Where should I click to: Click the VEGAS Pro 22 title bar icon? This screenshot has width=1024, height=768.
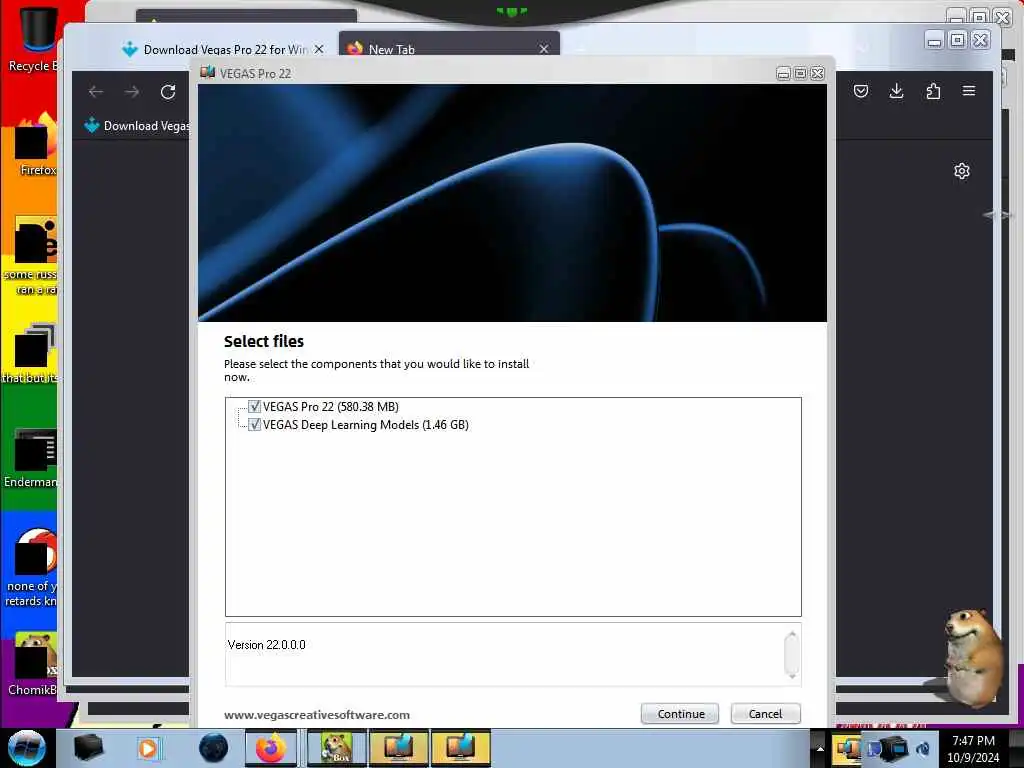point(207,72)
